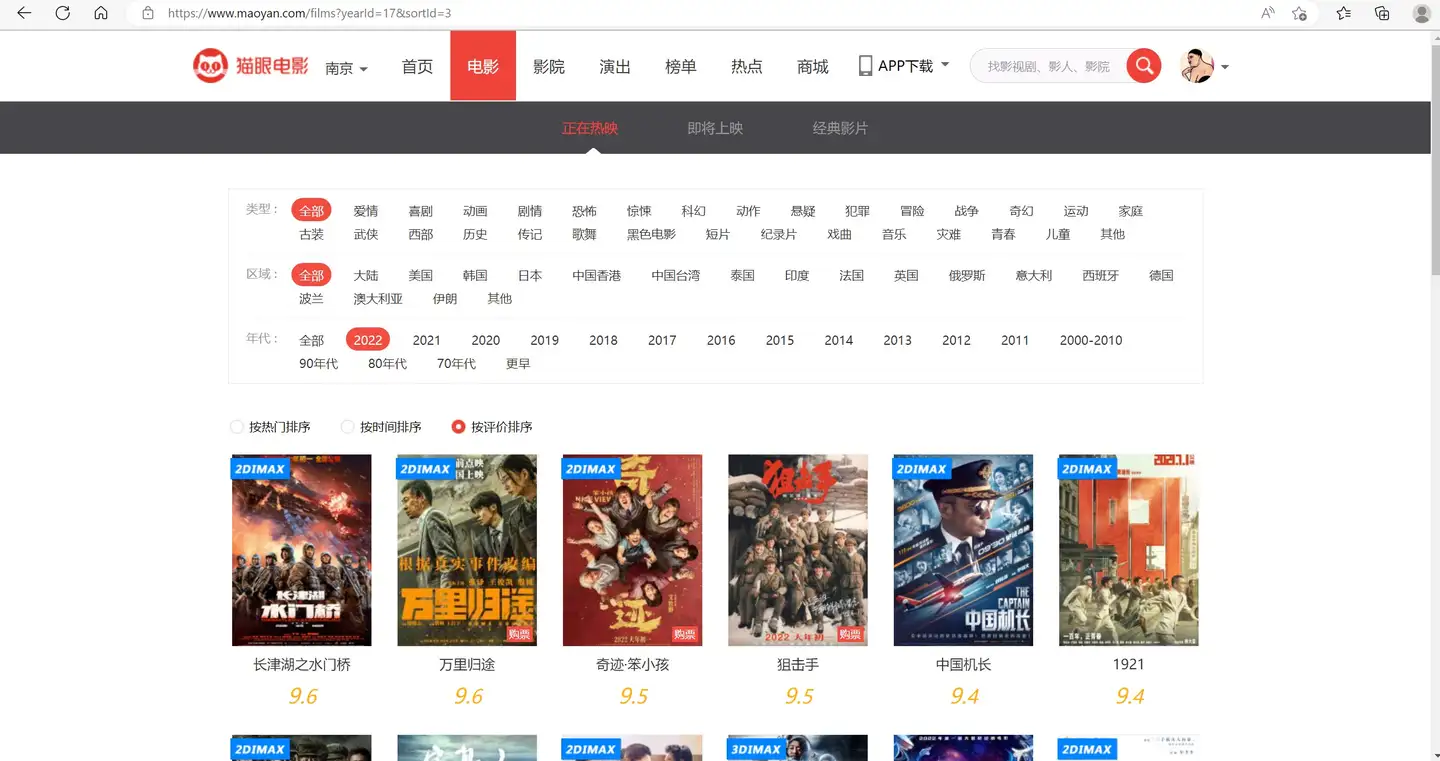Click the phone icon beside APP下载
Viewport: 1440px width, 761px height.
pyautogui.click(x=865, y=66)
